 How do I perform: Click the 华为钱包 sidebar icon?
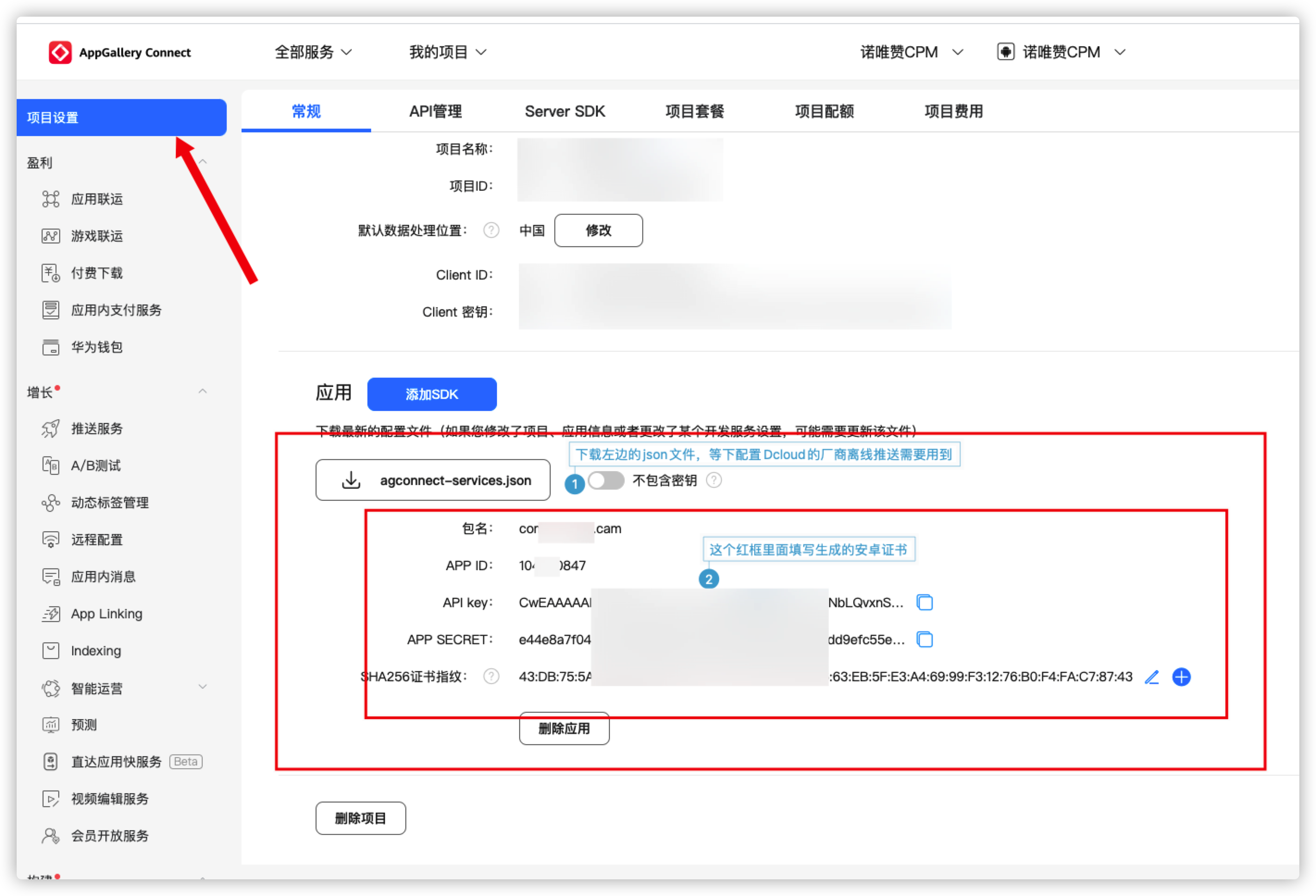click(50, 347)
